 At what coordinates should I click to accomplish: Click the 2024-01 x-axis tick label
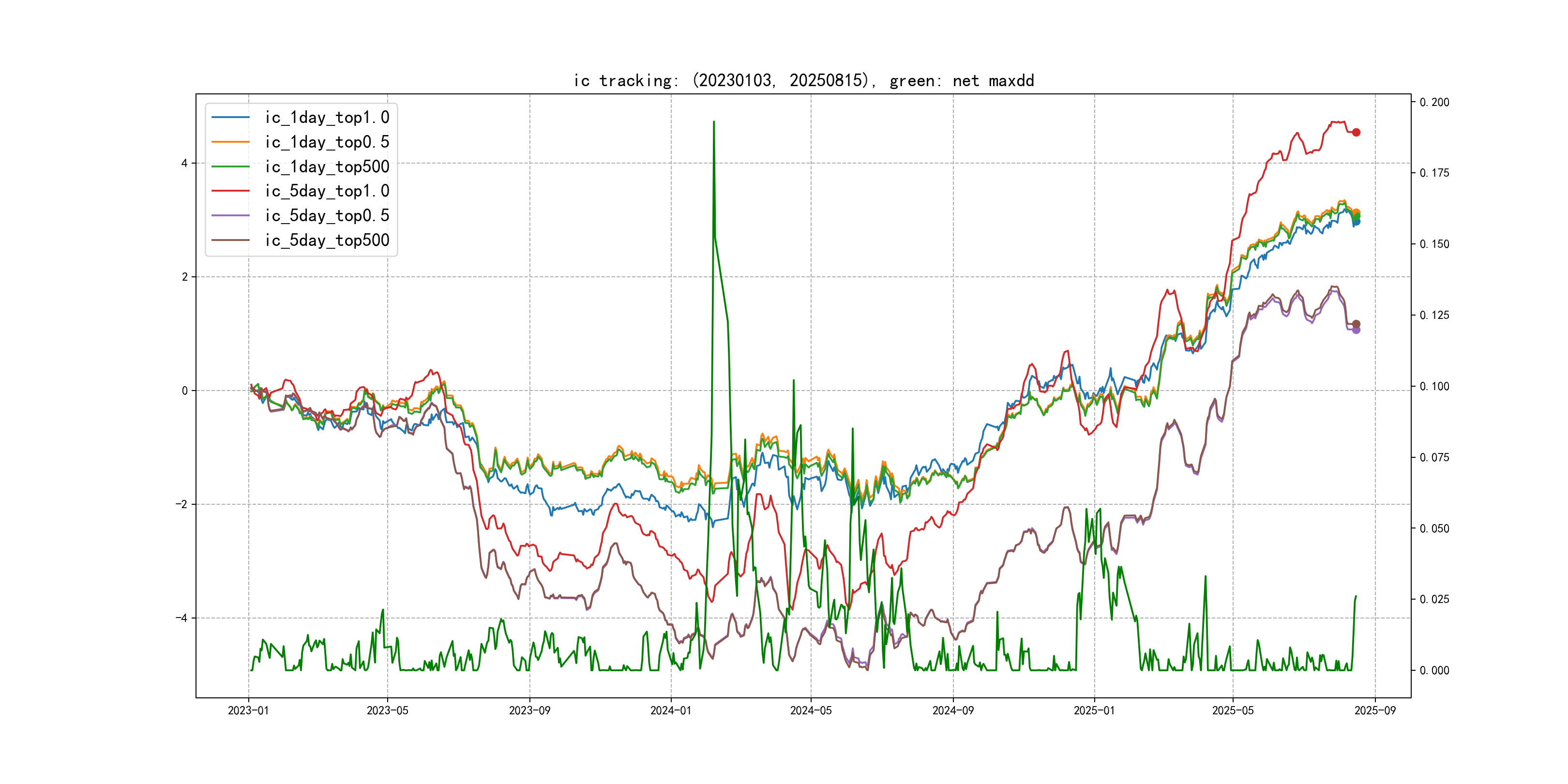coord(671,710)
